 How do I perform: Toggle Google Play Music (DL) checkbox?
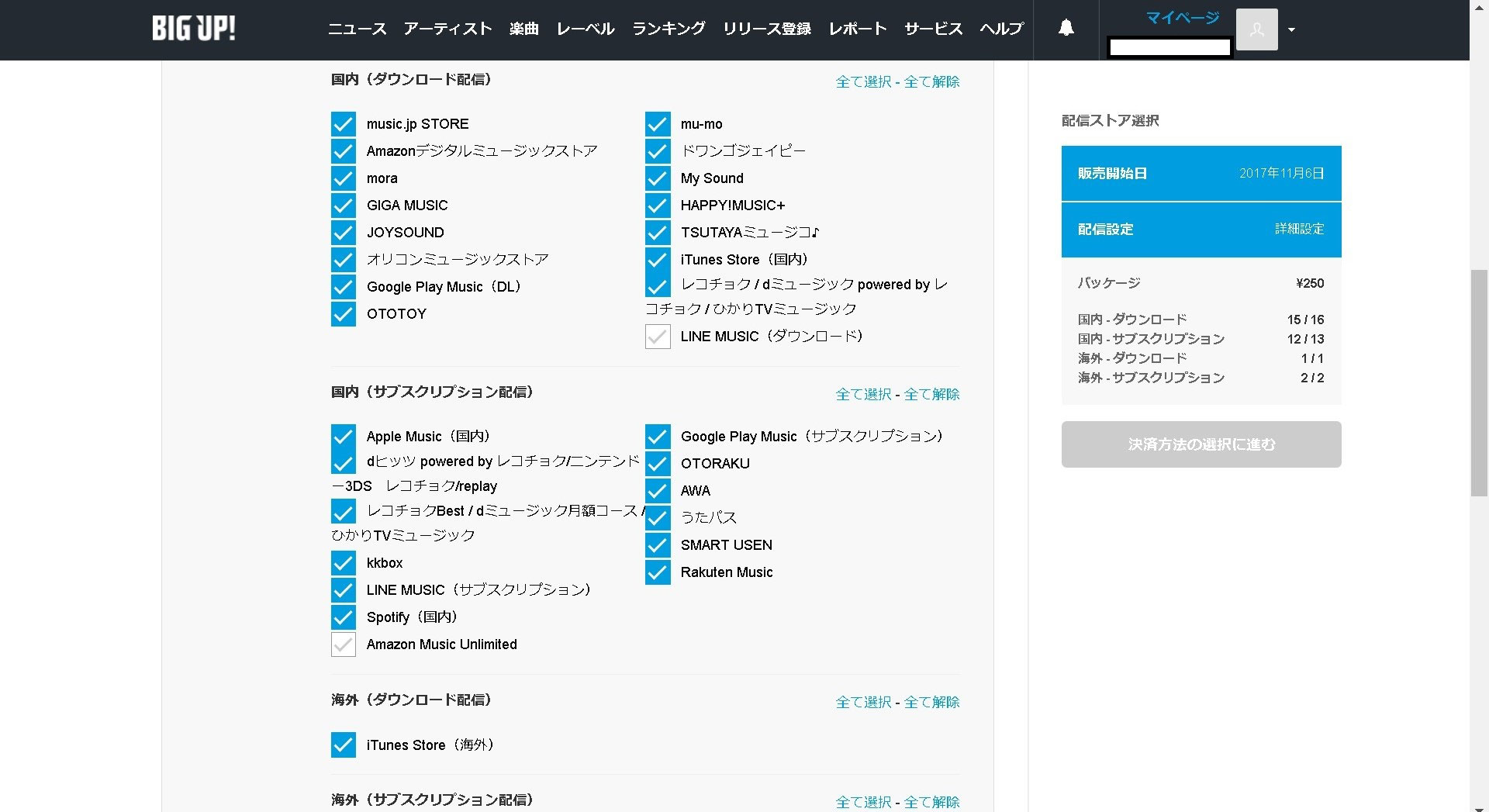pos(344,287)
